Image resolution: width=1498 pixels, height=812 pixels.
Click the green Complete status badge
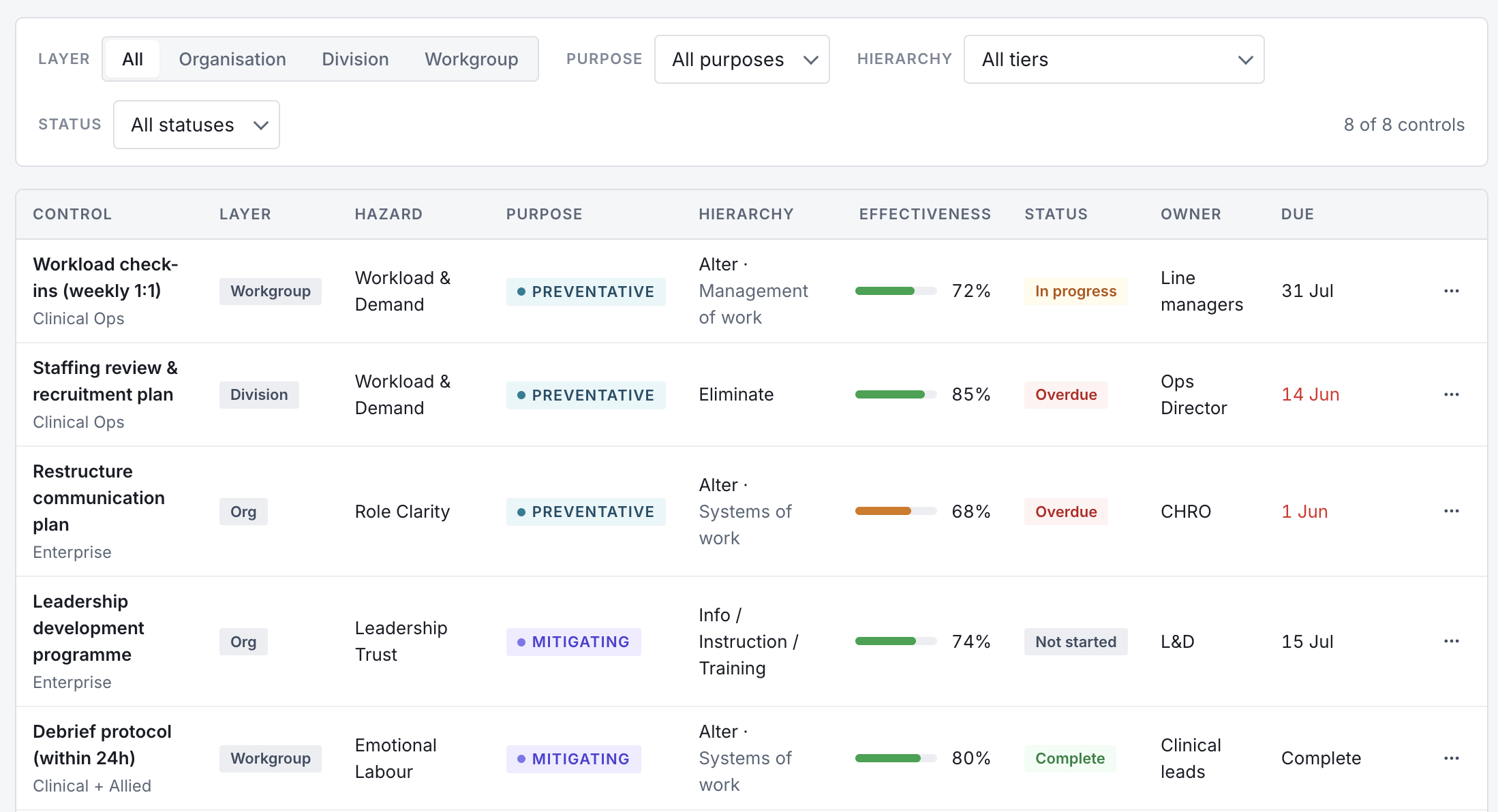(1070, 758)
